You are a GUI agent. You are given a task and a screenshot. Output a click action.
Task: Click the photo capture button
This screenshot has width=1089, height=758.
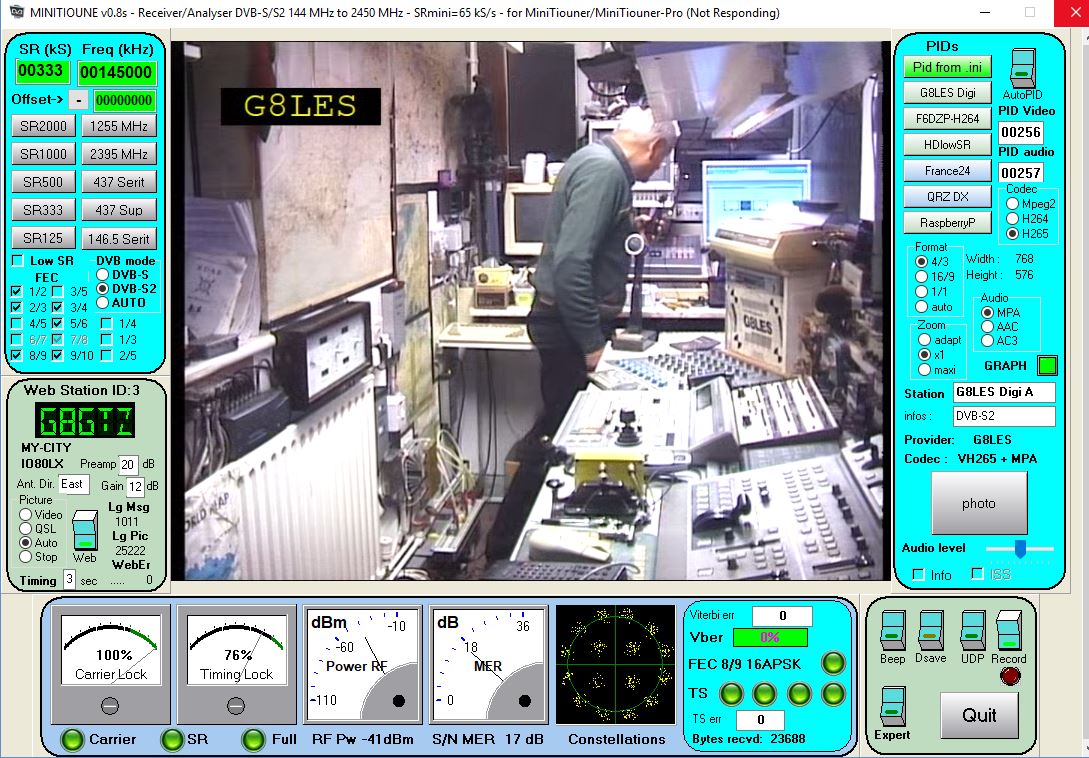point(978,503)
